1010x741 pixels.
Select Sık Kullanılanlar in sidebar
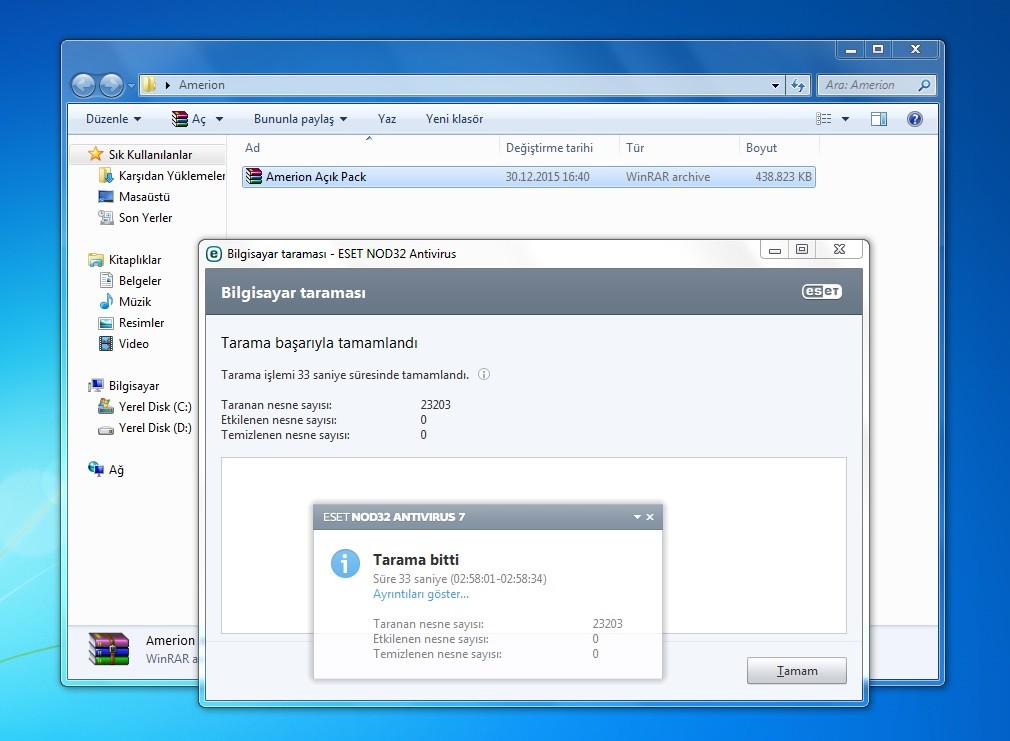pos(150,155)
